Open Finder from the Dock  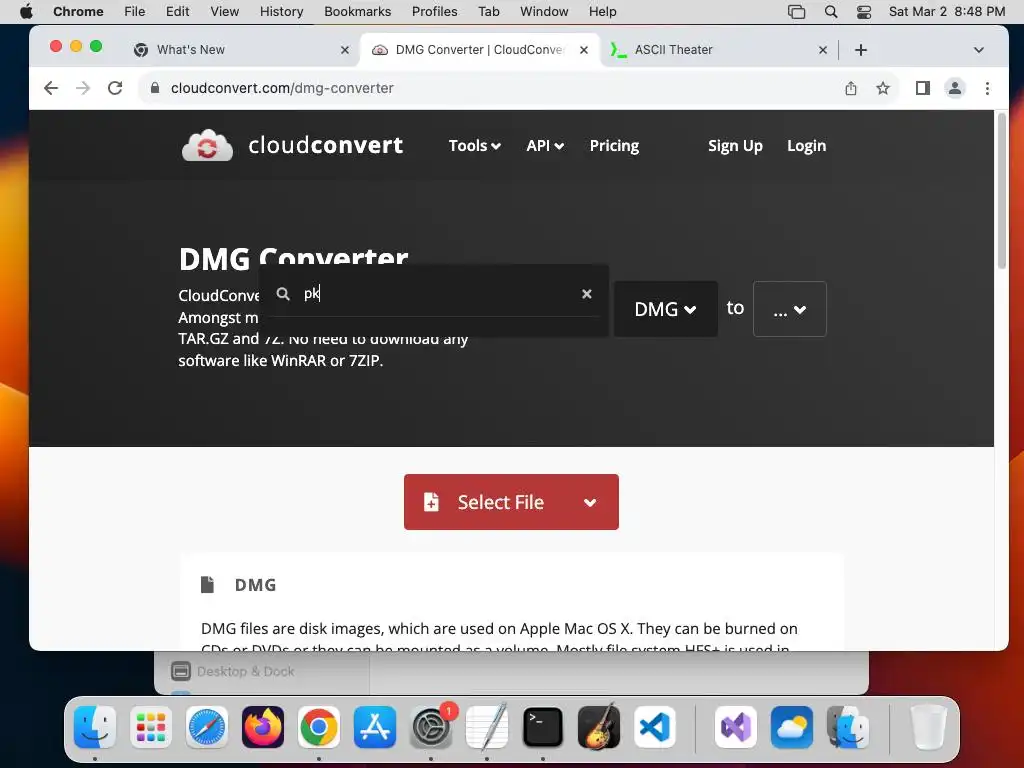coord(95,727)
